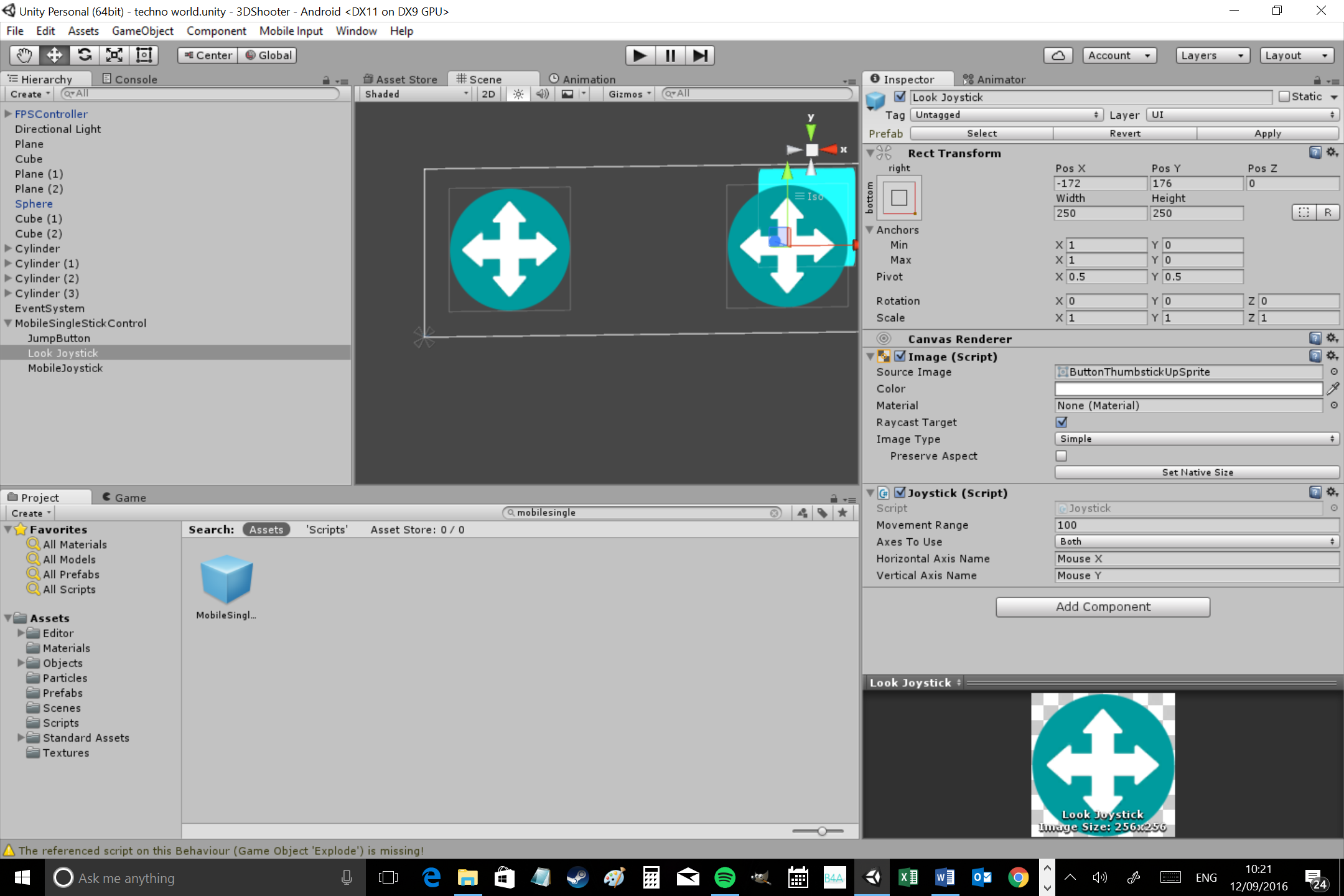
Task: Pick color with the eyedropper icon
Action: (1333, 389)
